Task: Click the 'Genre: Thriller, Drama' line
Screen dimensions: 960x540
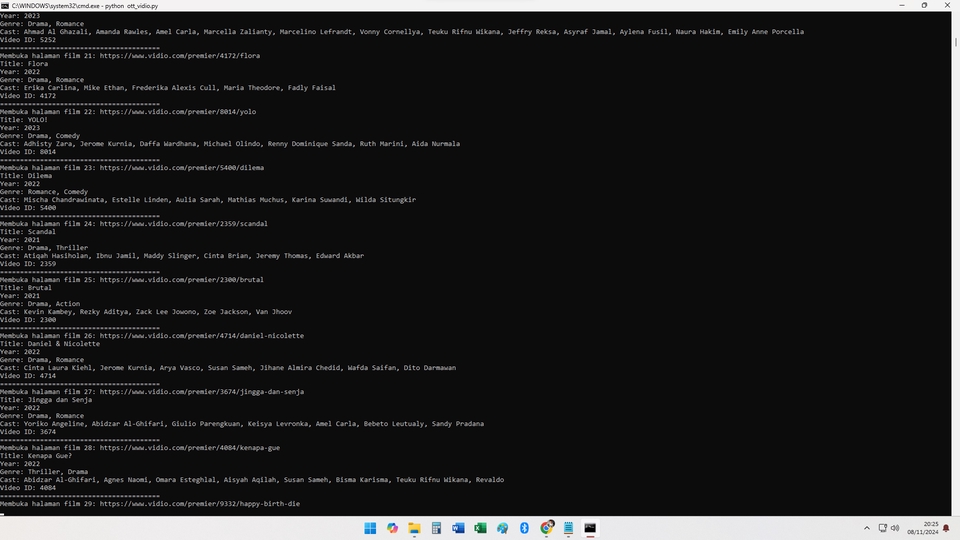Action: tap(44, 472)
